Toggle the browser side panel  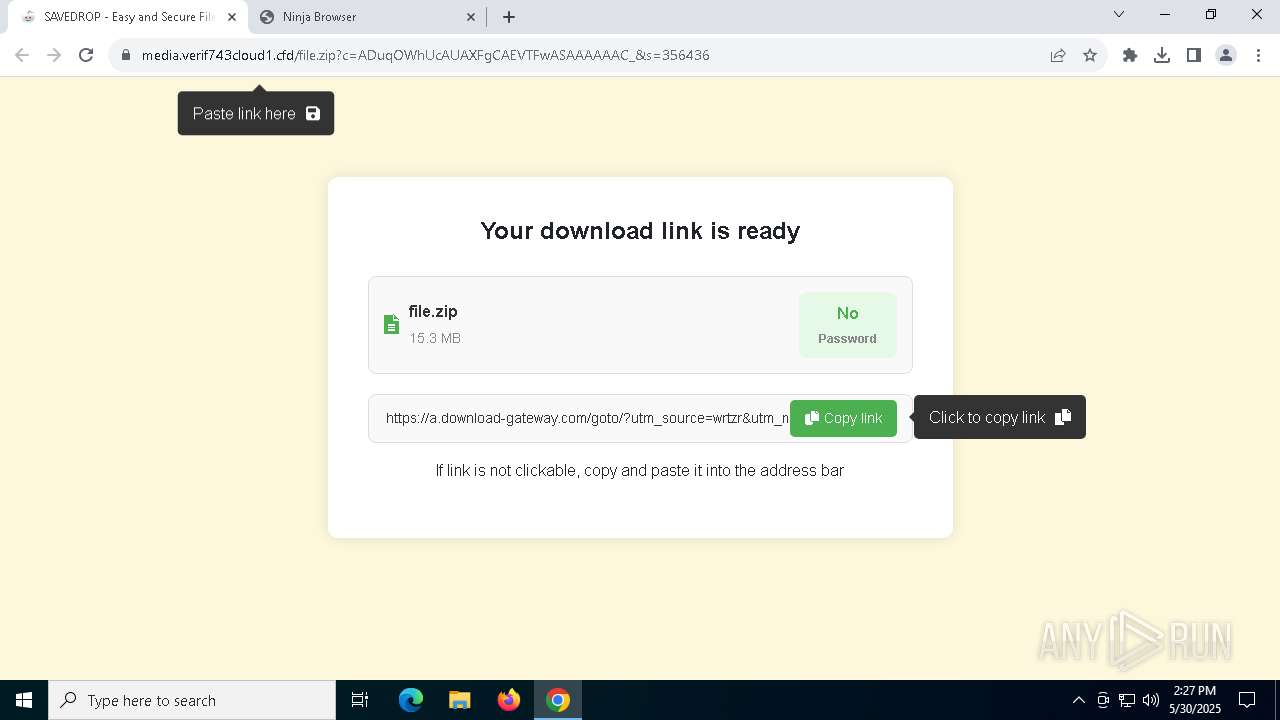point(1194,55)
